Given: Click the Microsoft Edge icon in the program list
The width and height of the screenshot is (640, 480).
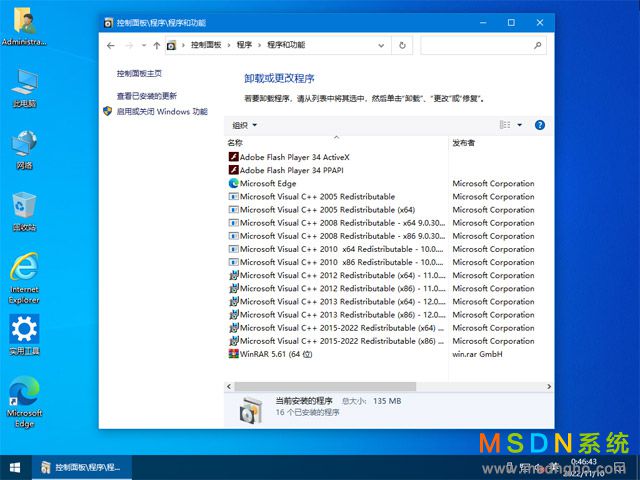Looking at the screenshot, I should [233, 183].
